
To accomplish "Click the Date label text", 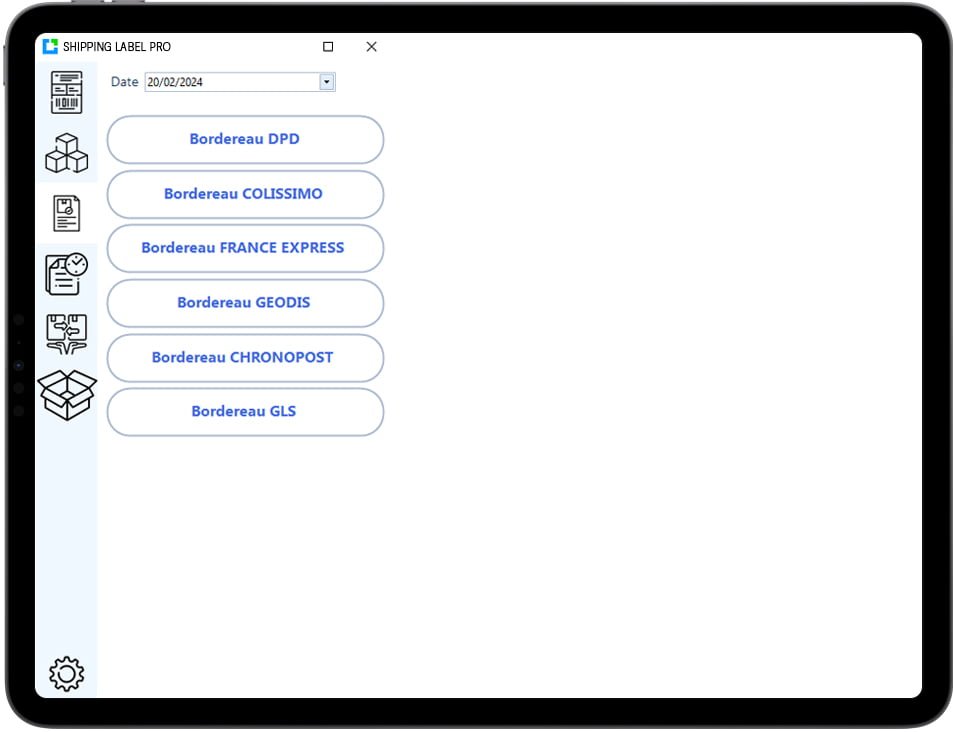I will click(125, 82).
